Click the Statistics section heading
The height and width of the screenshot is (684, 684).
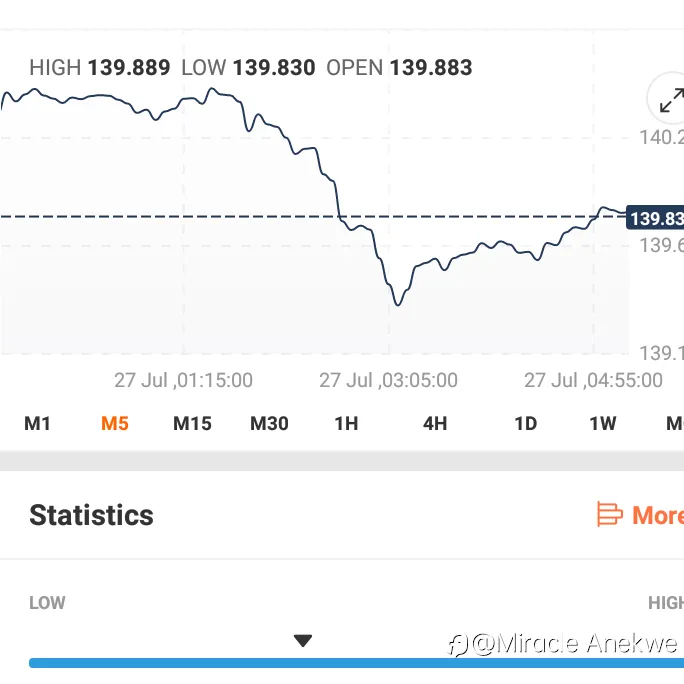[x=91, y=515]
